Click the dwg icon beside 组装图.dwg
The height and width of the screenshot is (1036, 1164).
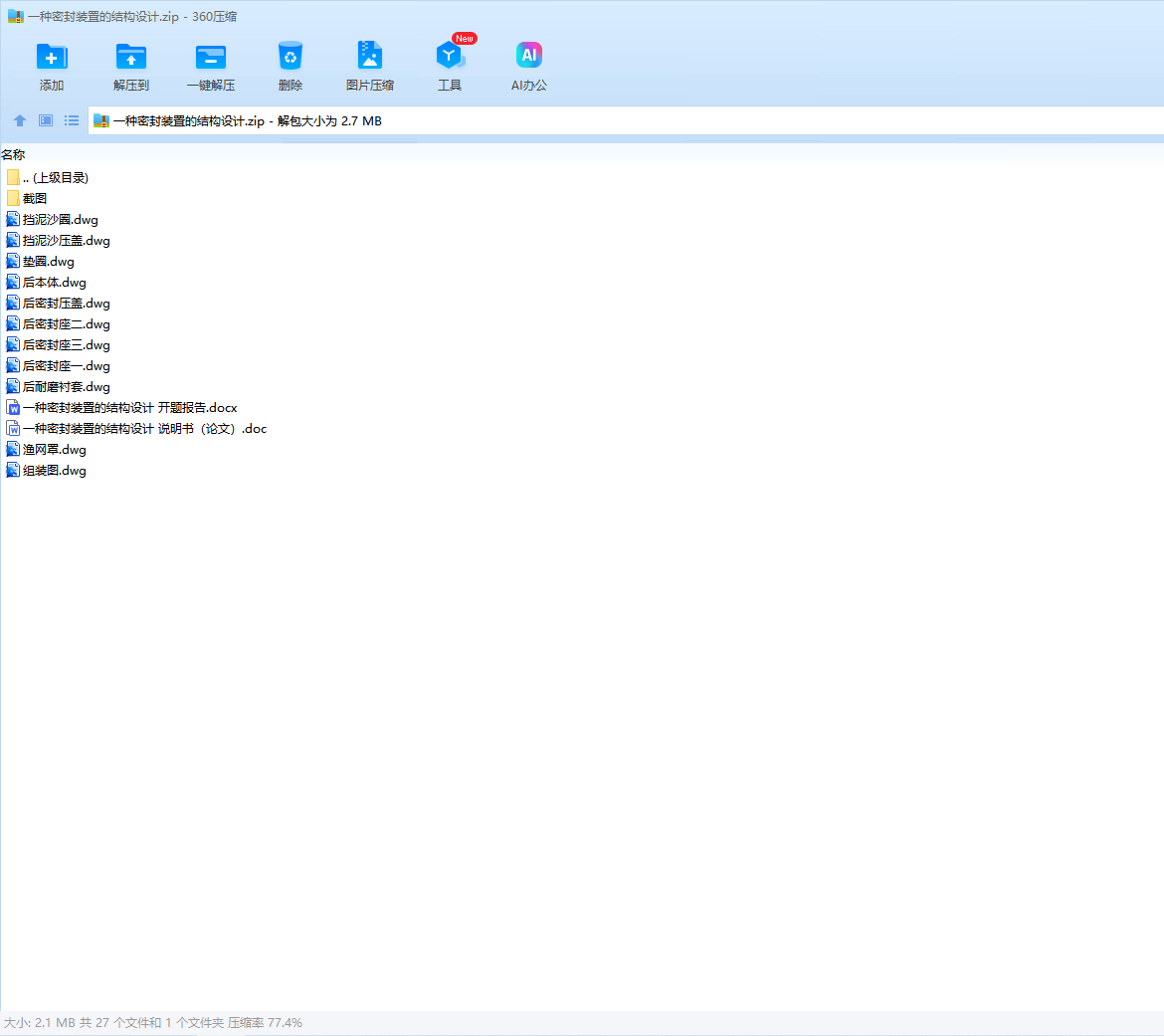coord(13,470)
